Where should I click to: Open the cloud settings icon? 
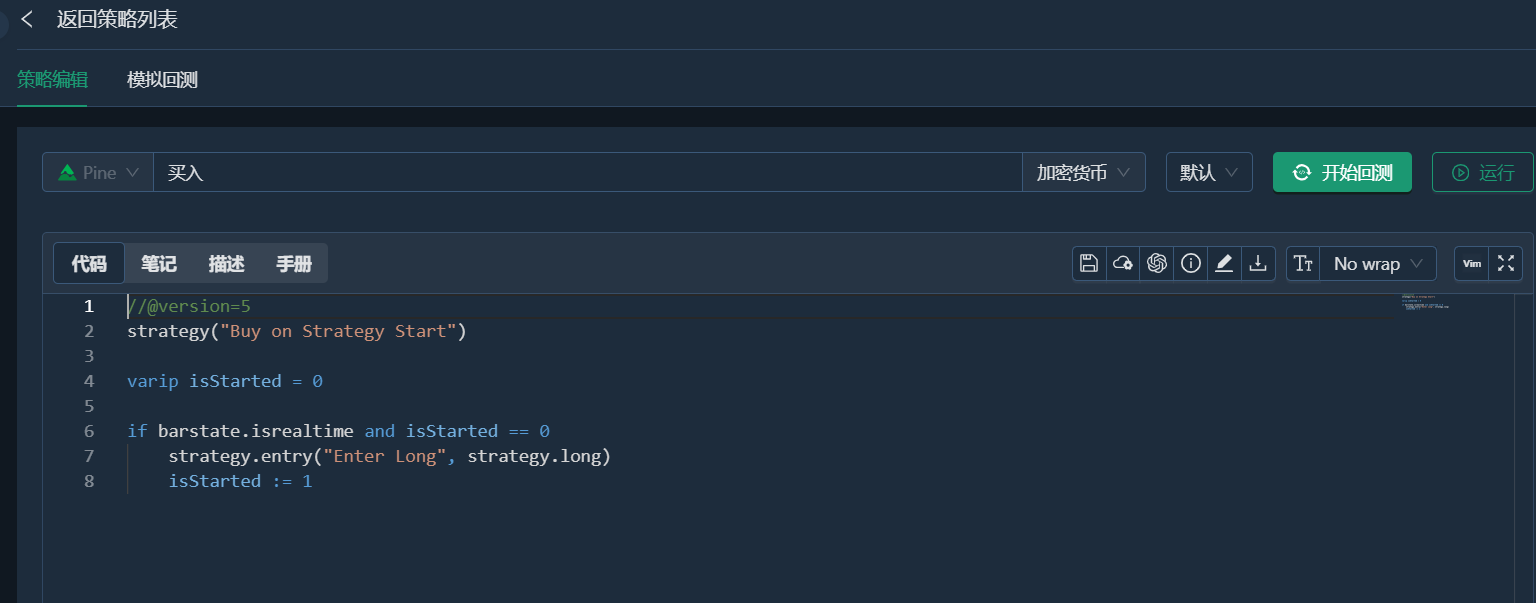coord(1123,263)
